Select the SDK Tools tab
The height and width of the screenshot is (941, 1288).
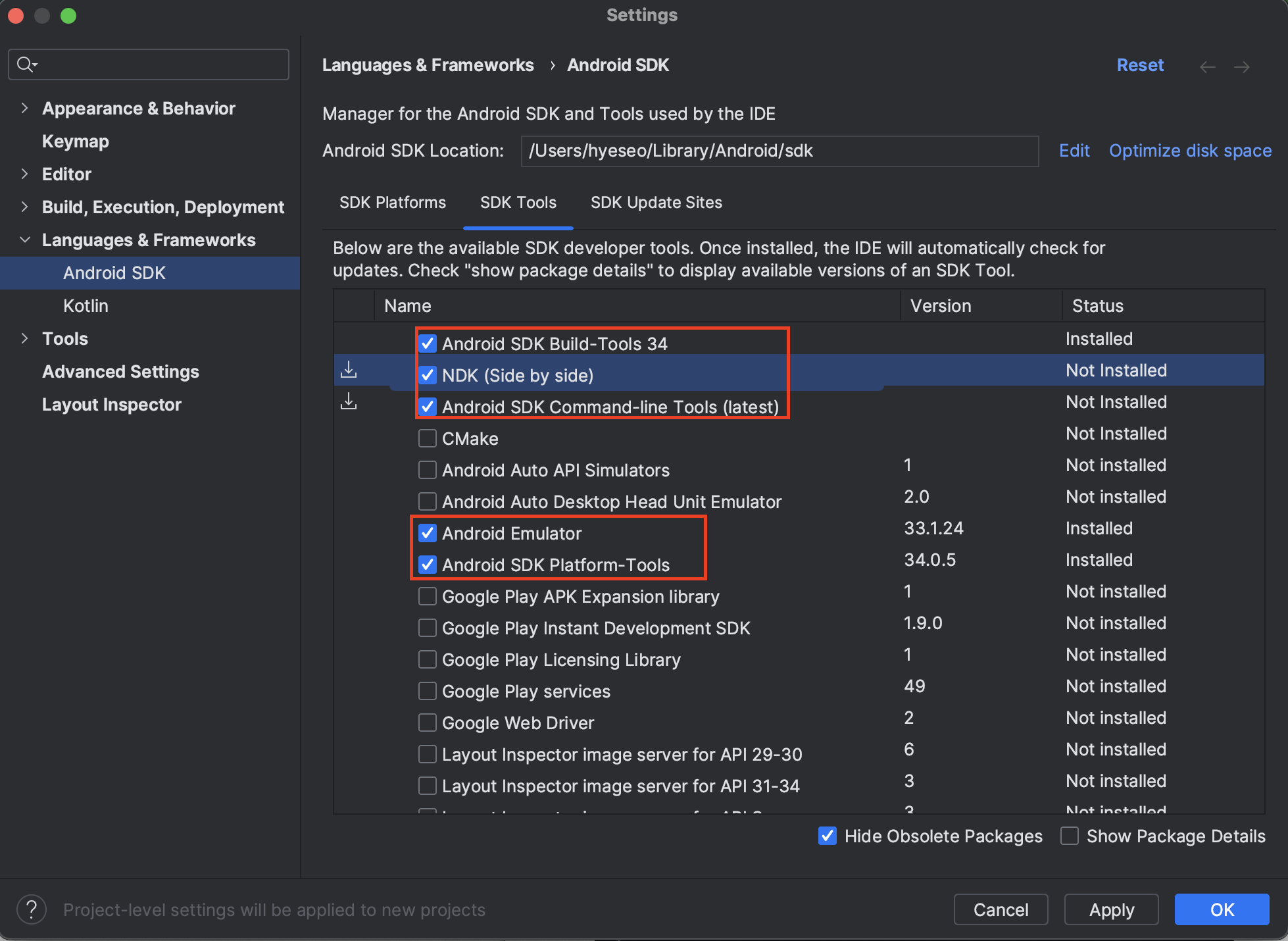(x=518, y=202)
